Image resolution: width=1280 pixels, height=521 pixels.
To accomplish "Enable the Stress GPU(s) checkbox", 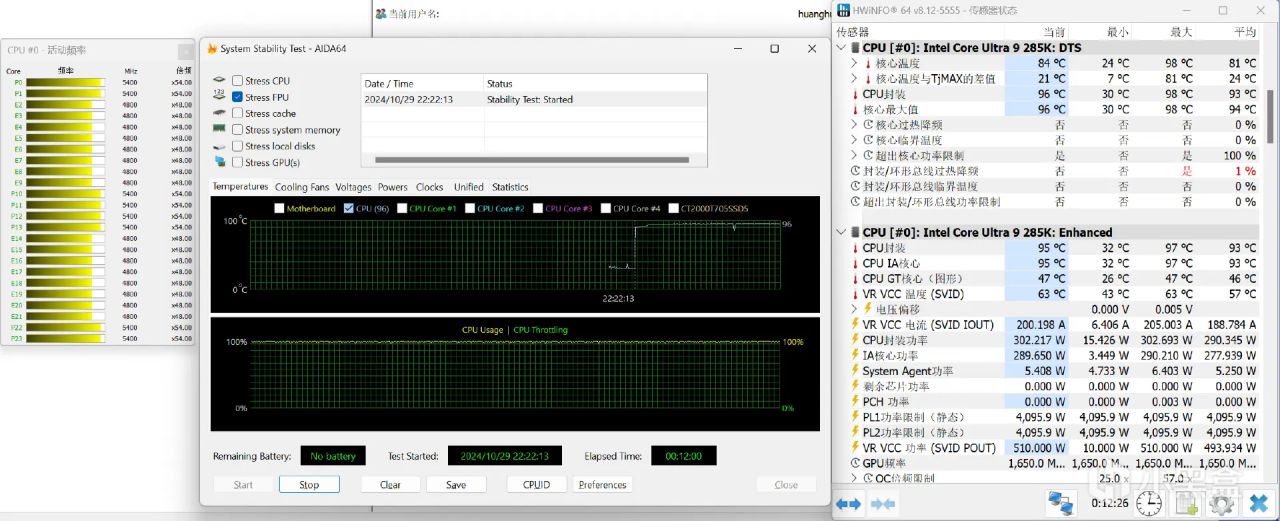I will [x=237, y=162].
